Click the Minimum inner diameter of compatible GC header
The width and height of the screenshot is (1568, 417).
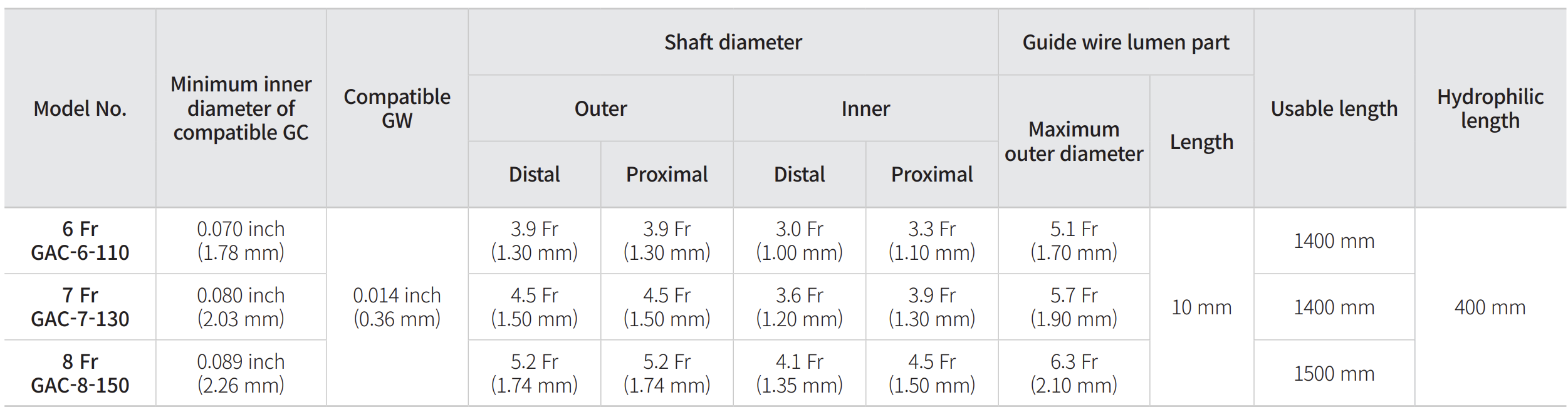point(241,108)
